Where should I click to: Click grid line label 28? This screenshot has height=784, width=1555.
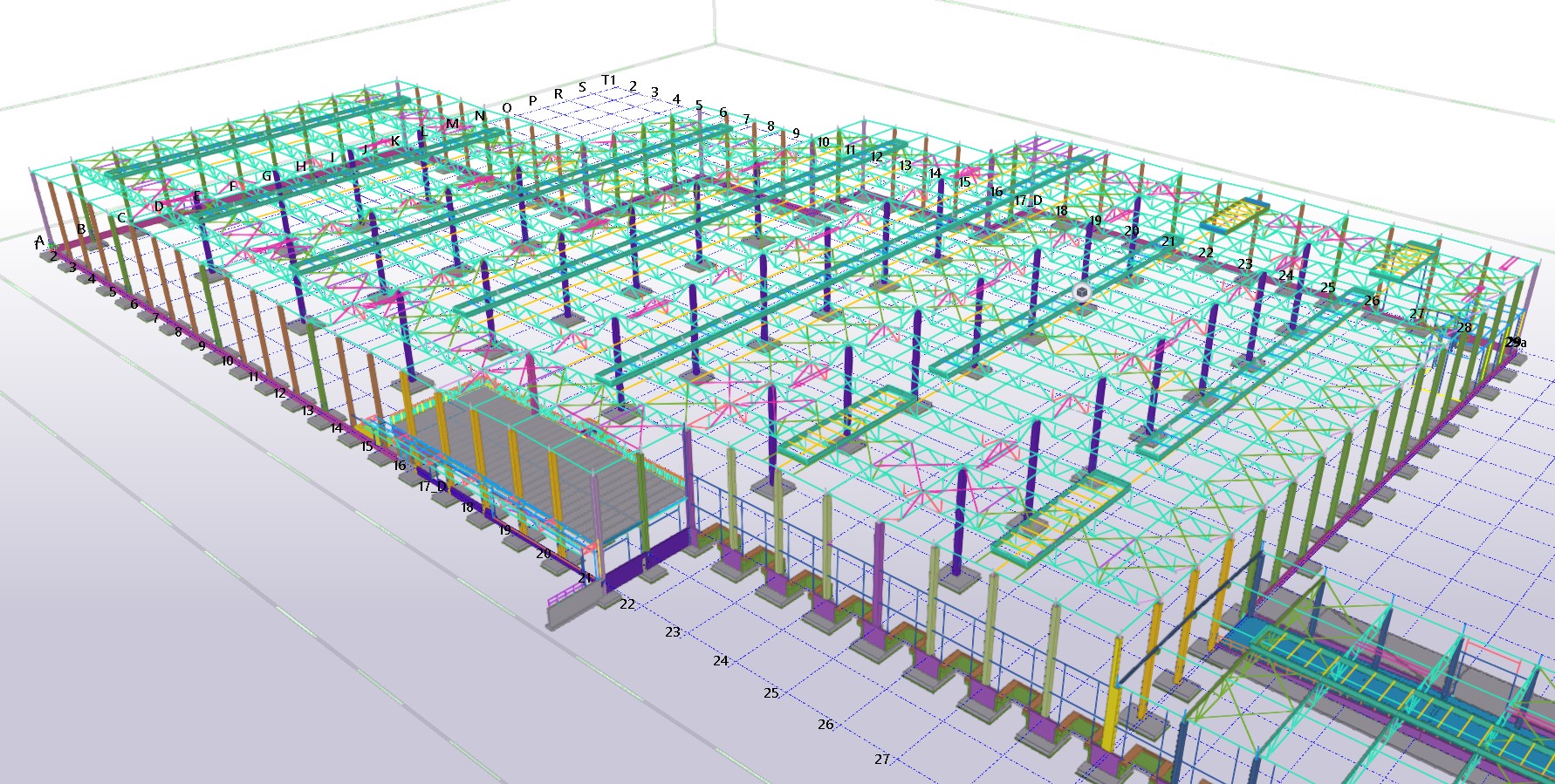click(x=1464, y=328)
